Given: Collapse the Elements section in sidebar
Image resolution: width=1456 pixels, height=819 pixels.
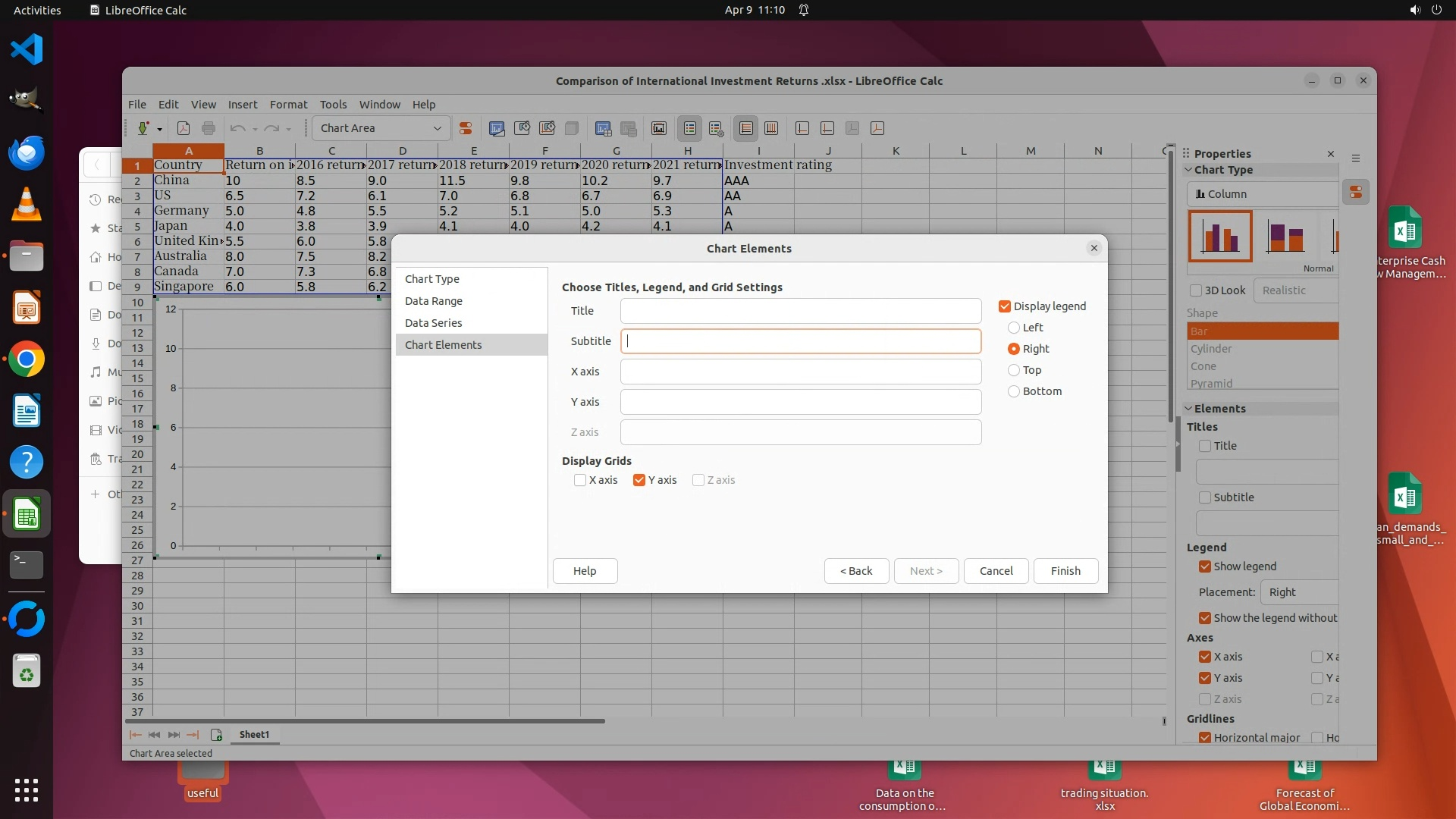Looking at the screenshot, I should coord(1189,408).
